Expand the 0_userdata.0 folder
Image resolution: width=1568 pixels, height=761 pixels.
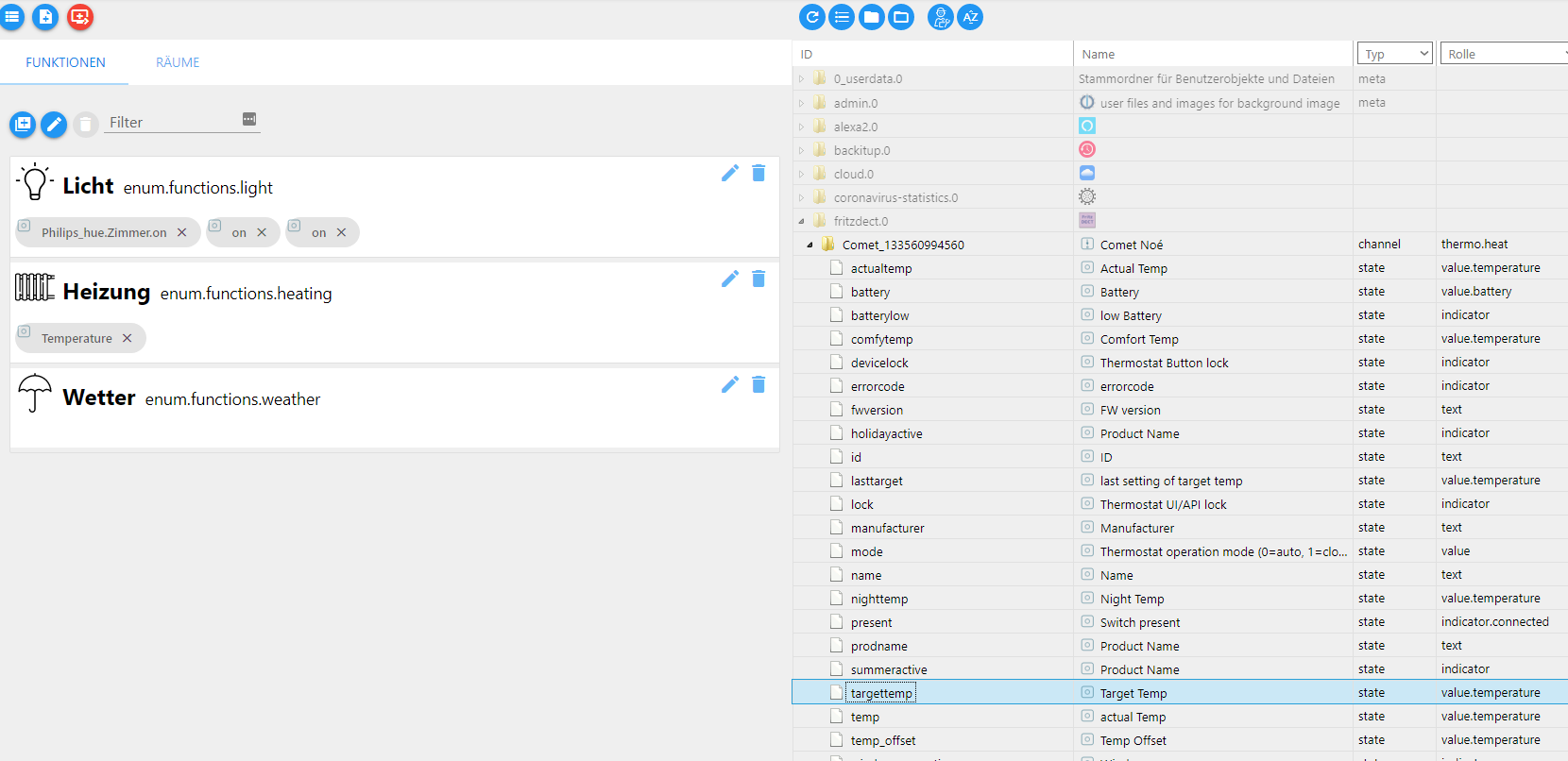(x=802, y=79)
